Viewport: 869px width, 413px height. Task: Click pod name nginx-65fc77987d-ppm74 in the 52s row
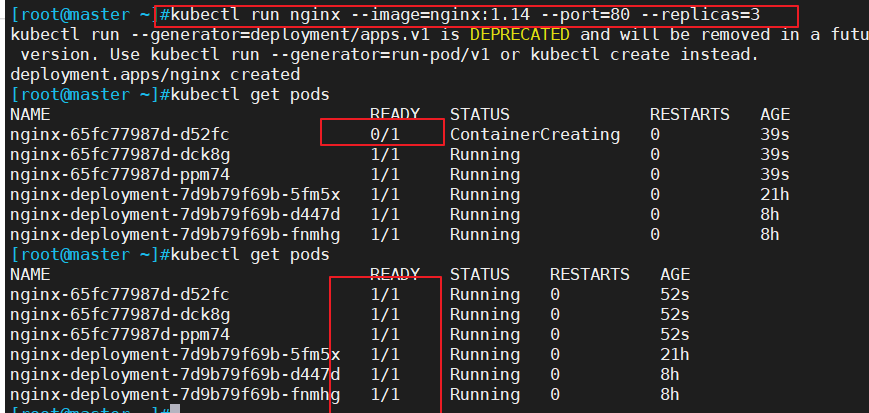[120, 334]
